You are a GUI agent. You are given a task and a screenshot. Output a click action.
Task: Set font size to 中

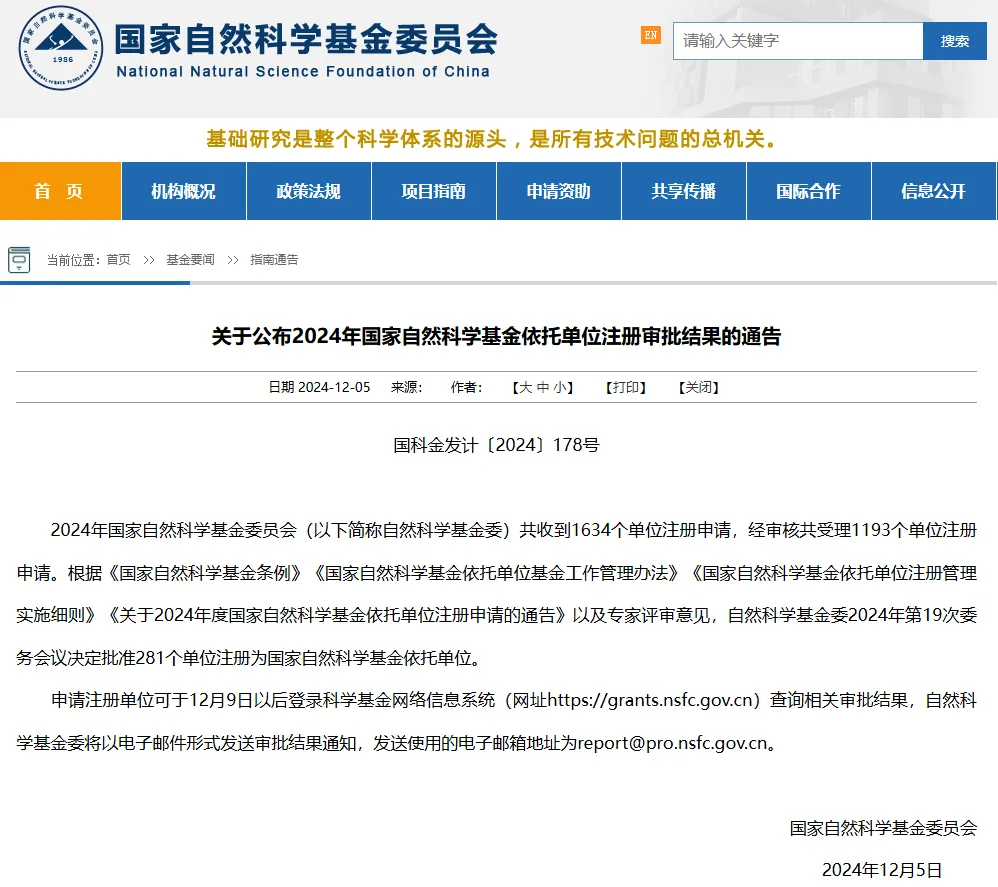pos(543,388)
